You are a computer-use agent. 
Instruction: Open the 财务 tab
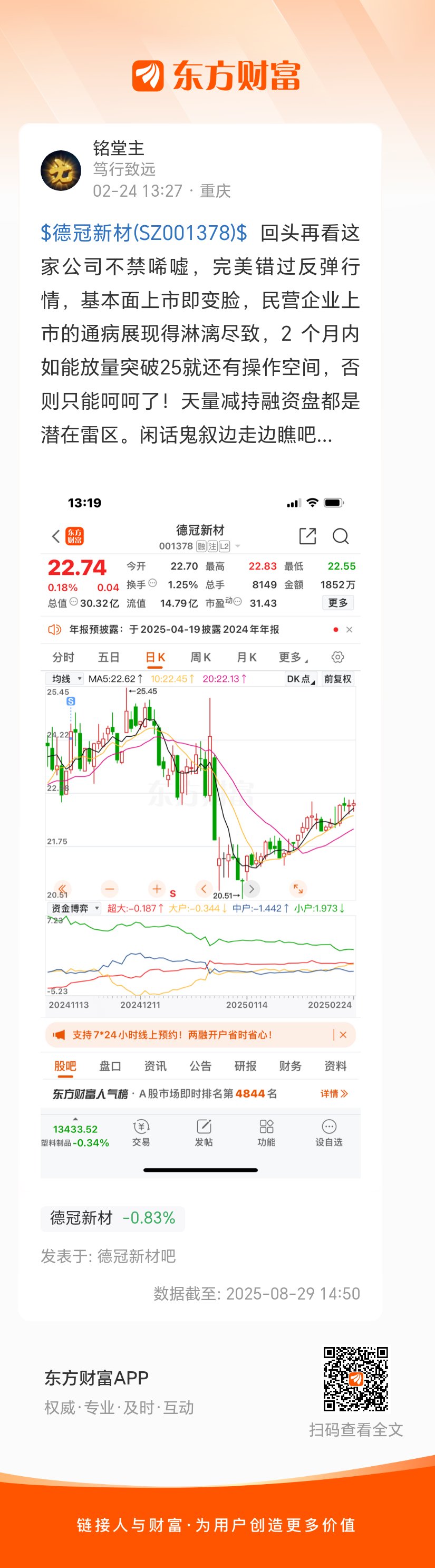coord(290,1066)
